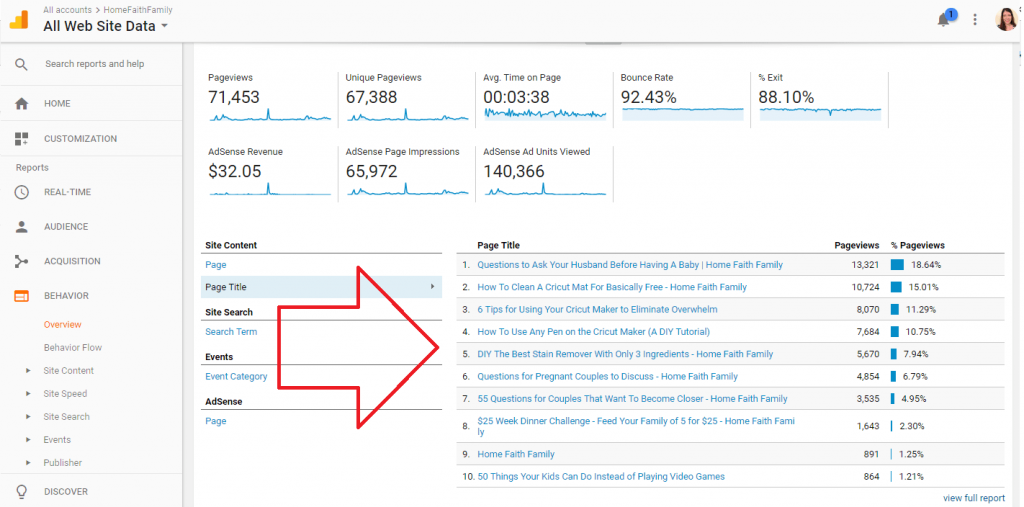The image size is (1024, 507).
Task: Click the Bounce Rate sparkline chart
Action: 683,114
